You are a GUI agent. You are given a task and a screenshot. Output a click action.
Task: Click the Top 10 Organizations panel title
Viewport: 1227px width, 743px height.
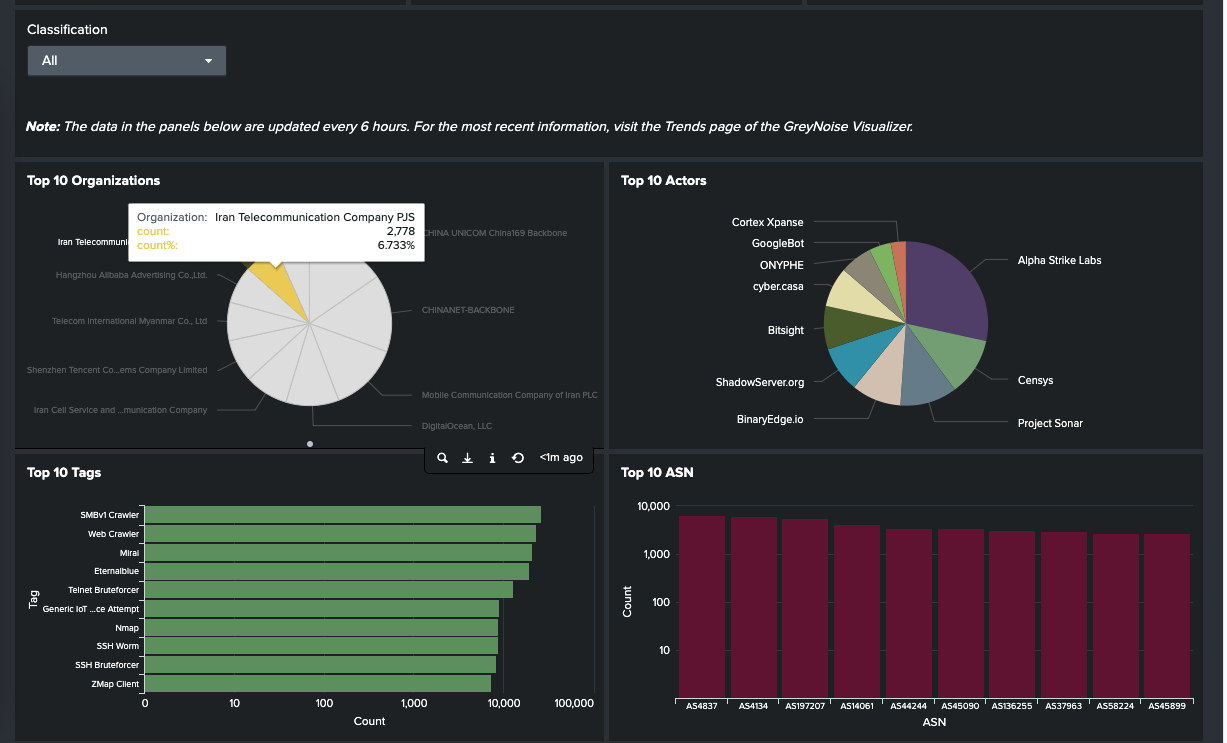click(x=94, y=181)
